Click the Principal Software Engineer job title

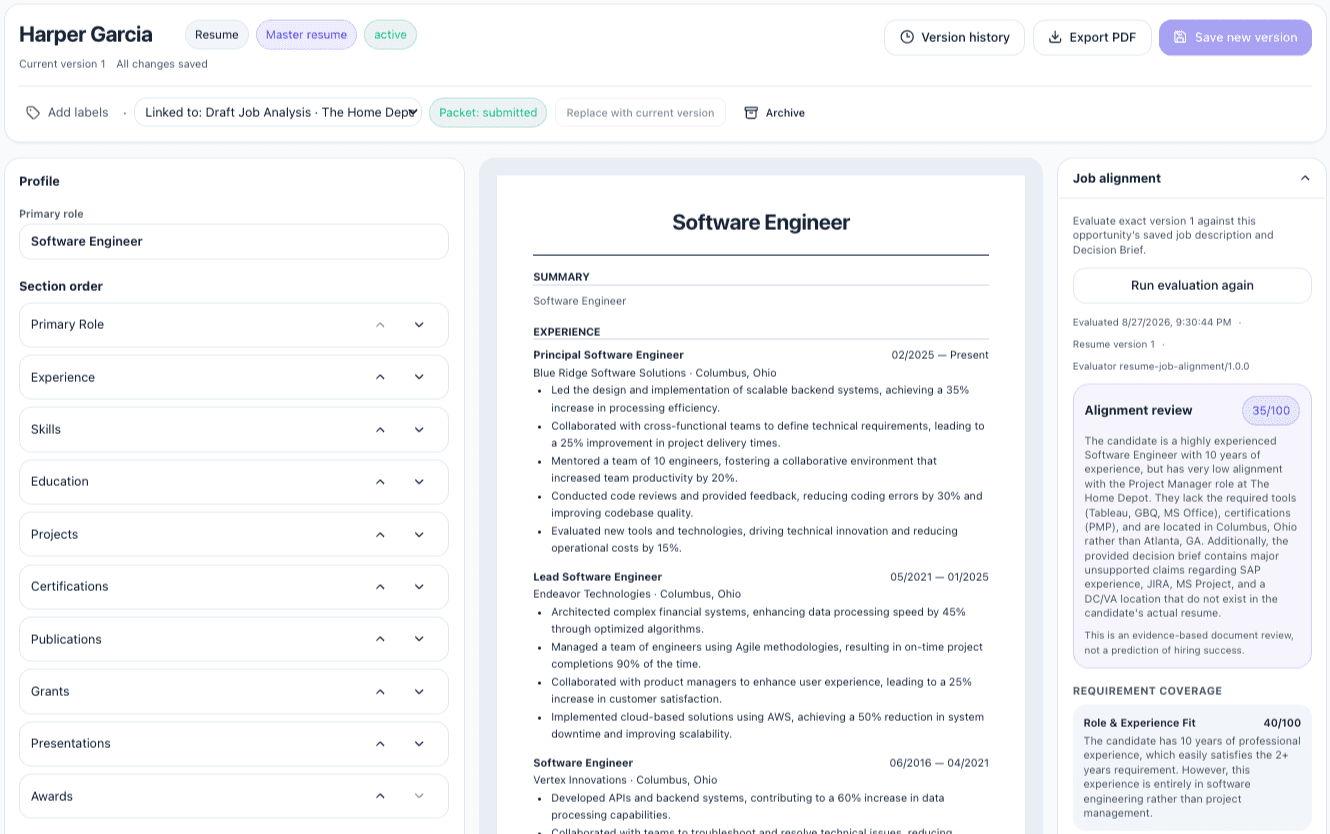(608, 355)
